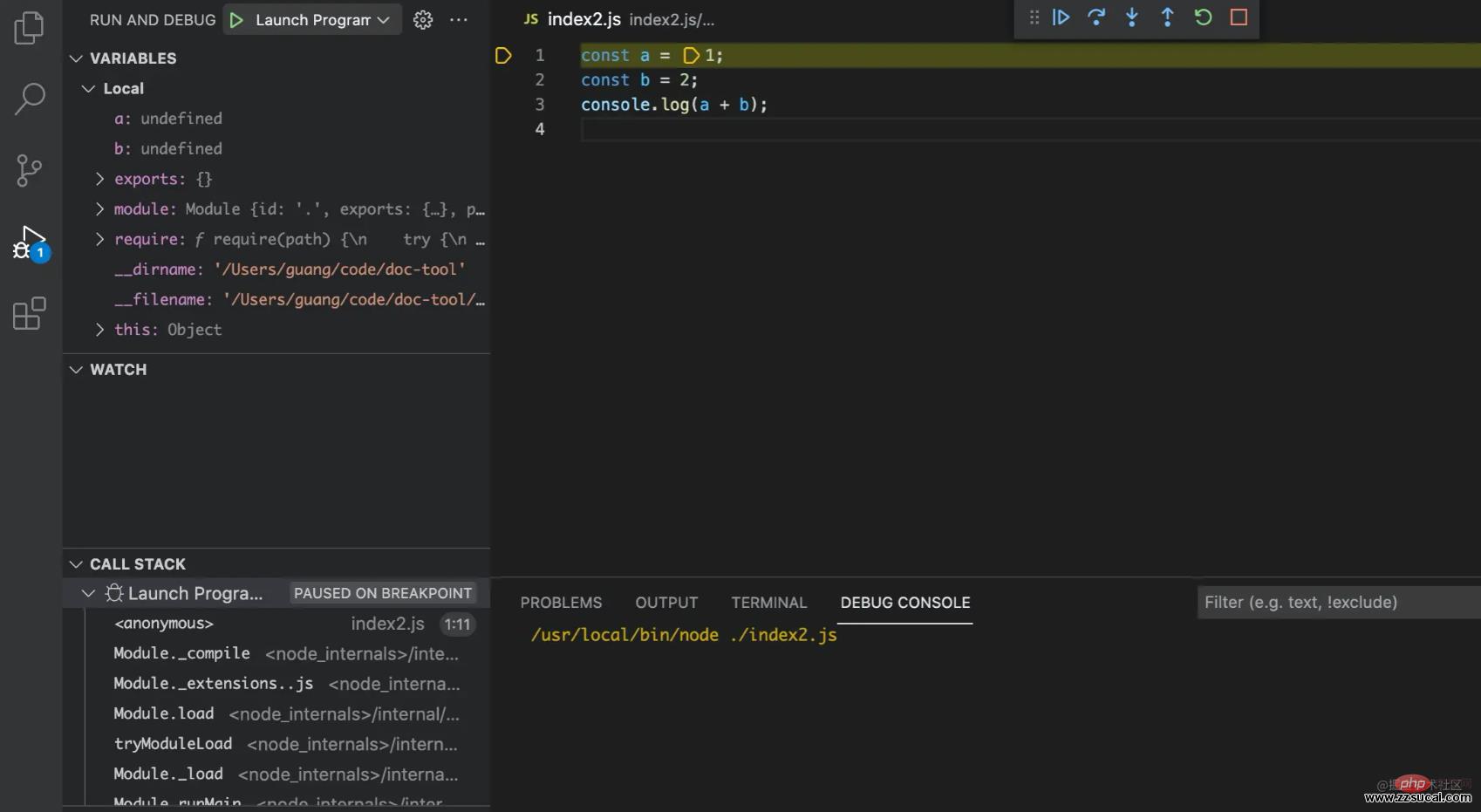This screenshot has width=1481, height=812.
Task: Click the debug console filter field
Action: click(x=1339, y=603)
